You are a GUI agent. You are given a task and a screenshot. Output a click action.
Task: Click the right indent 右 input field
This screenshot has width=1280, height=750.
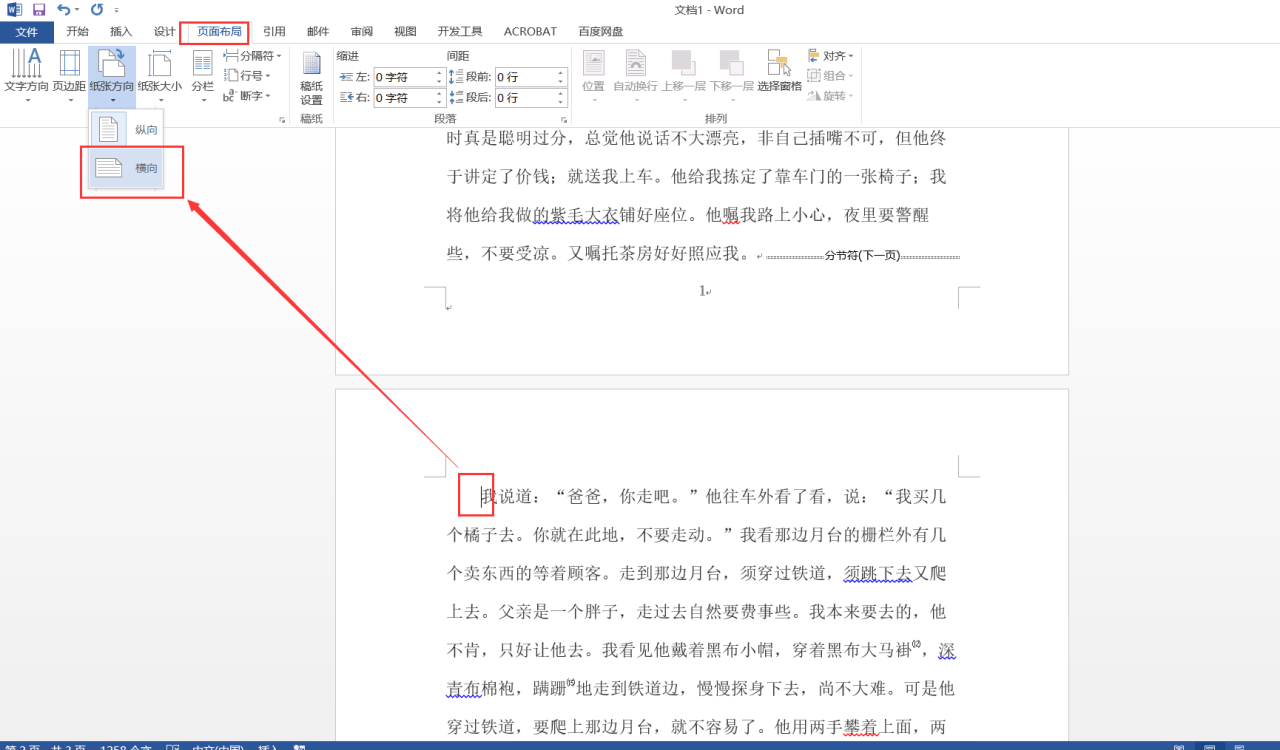(403, 98)
